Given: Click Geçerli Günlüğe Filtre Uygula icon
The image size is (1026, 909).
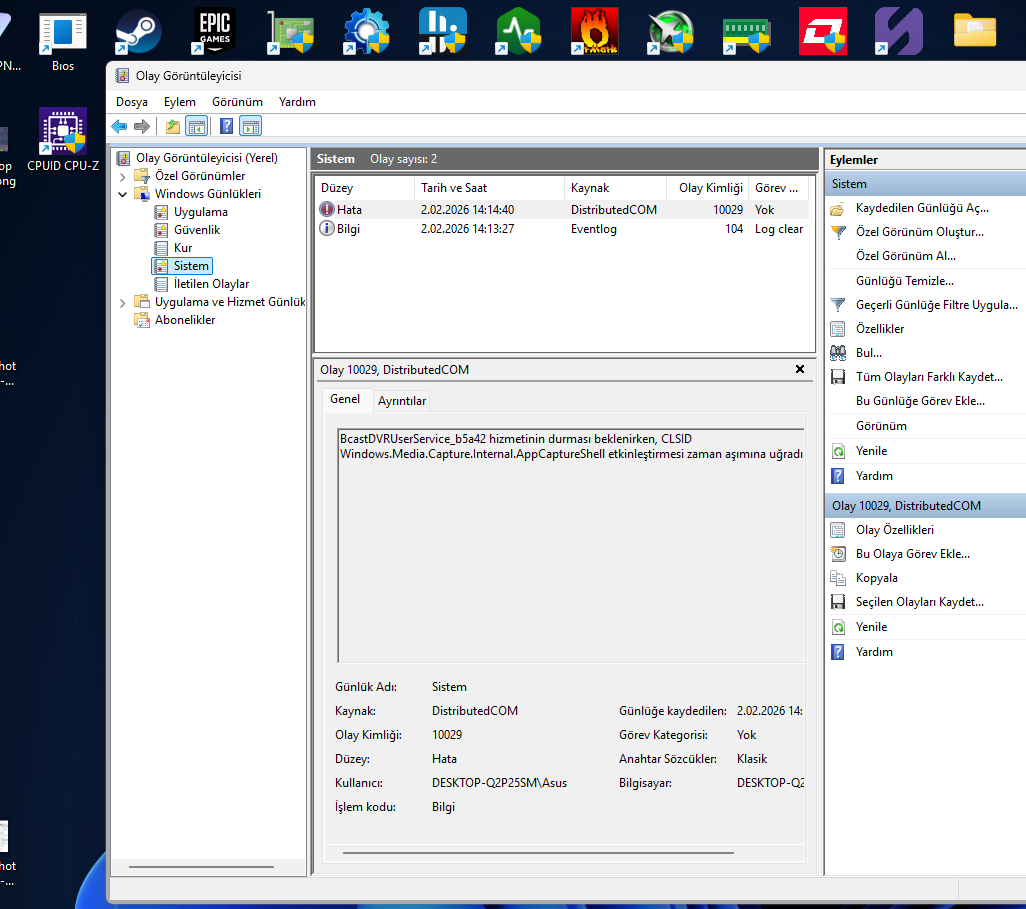Looking at the screenshot, I should point(838,305).
